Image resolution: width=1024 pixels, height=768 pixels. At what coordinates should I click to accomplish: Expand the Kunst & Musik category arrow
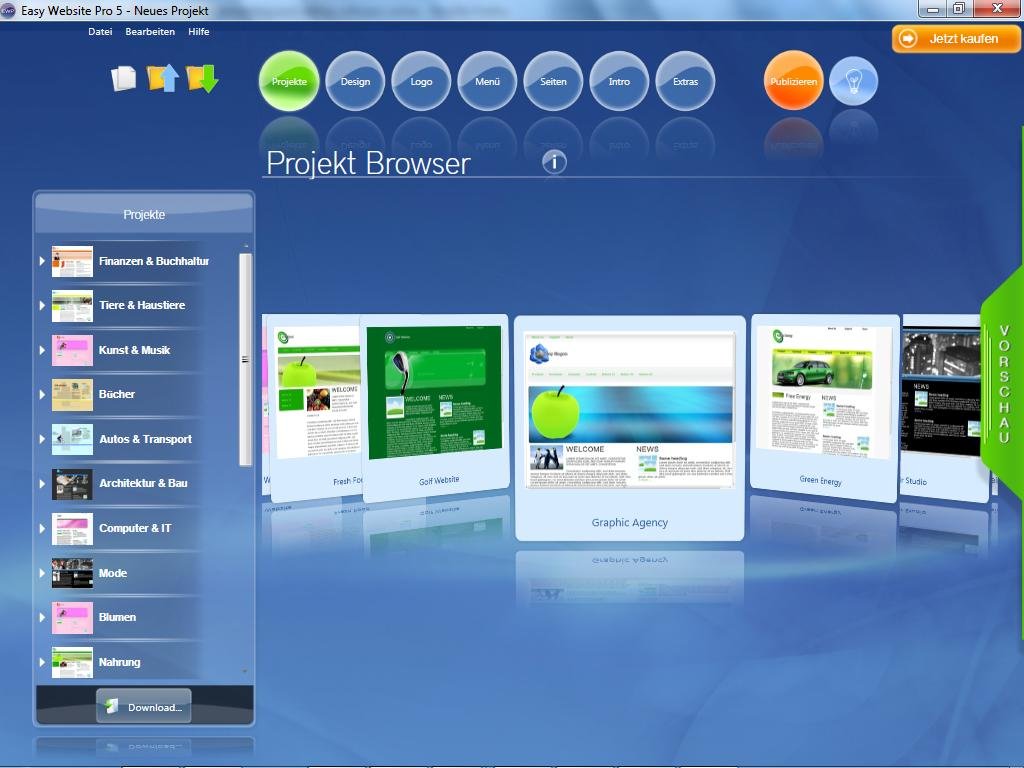pyautogui.click(x=42, y=350)
